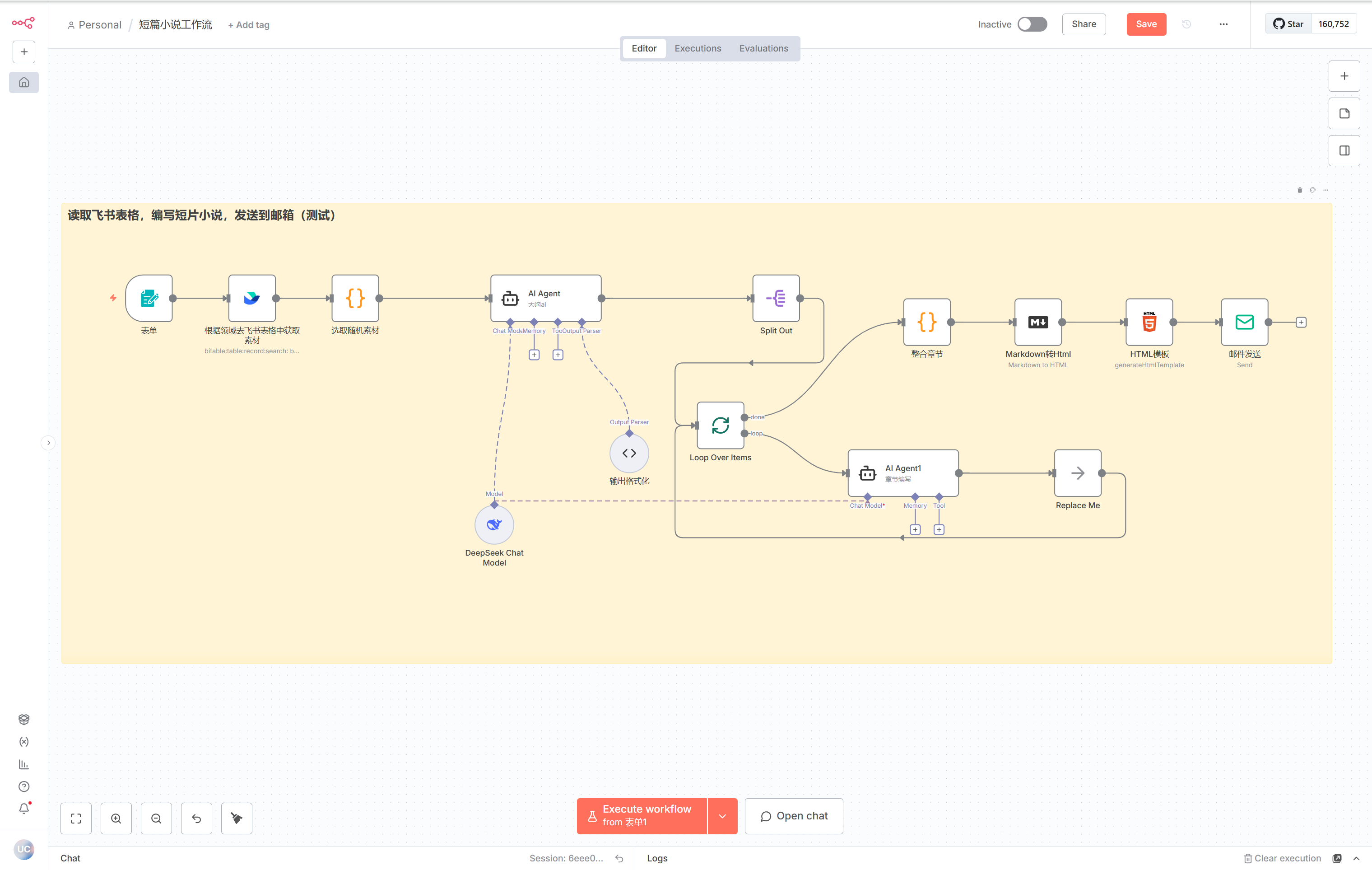Screen dimensions: 1372x870
Task: Click the Save button
Action: 1146,24
